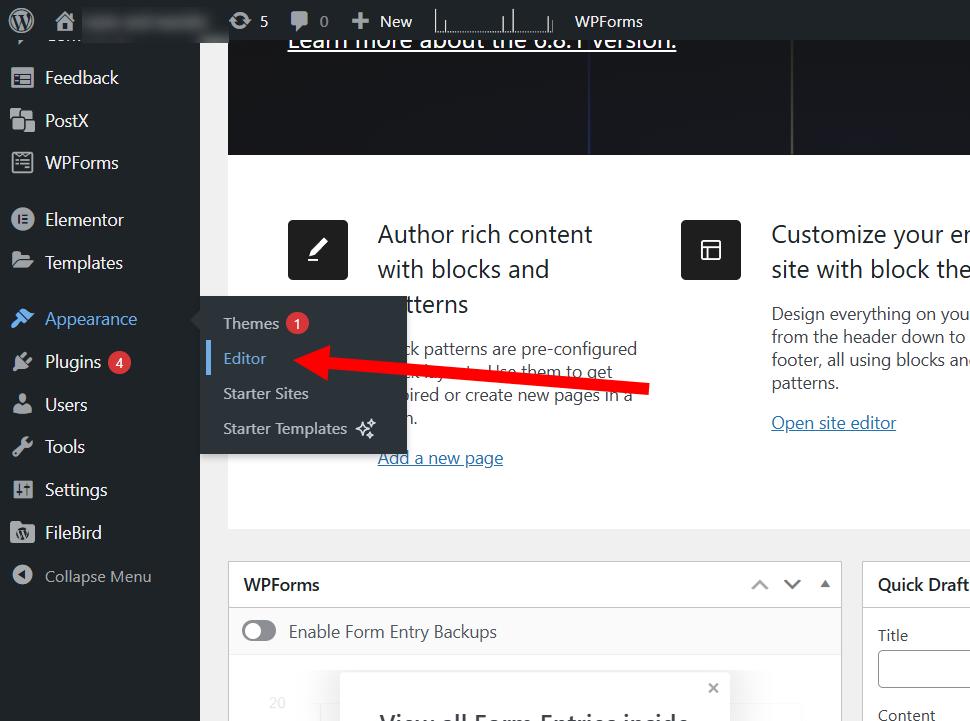
Task: Open the WordPress logo menu
Action: point(21,21)
